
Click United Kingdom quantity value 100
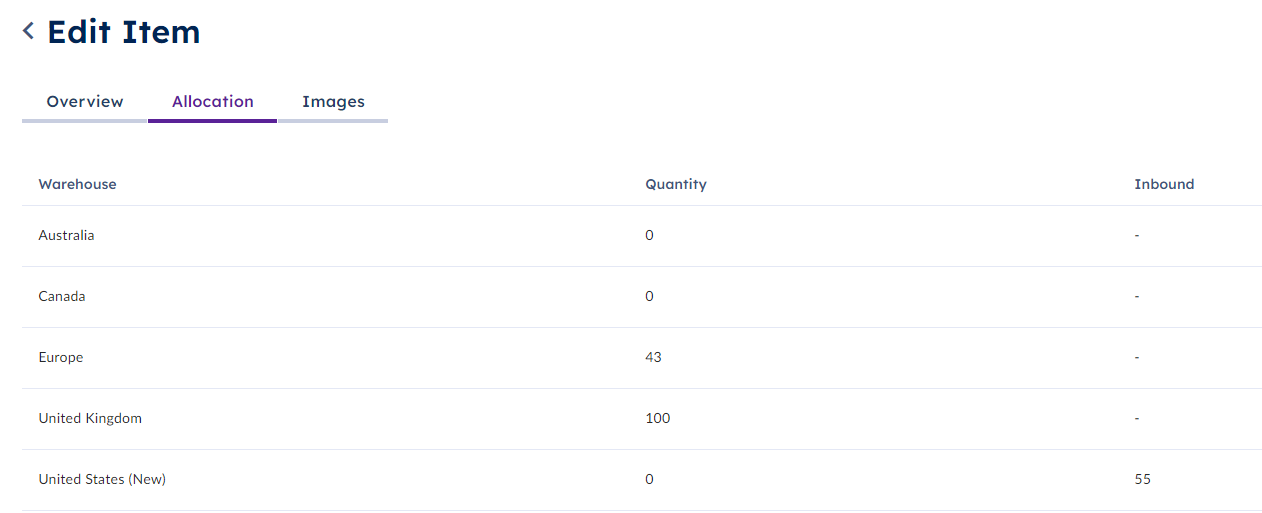pos(657,418)
